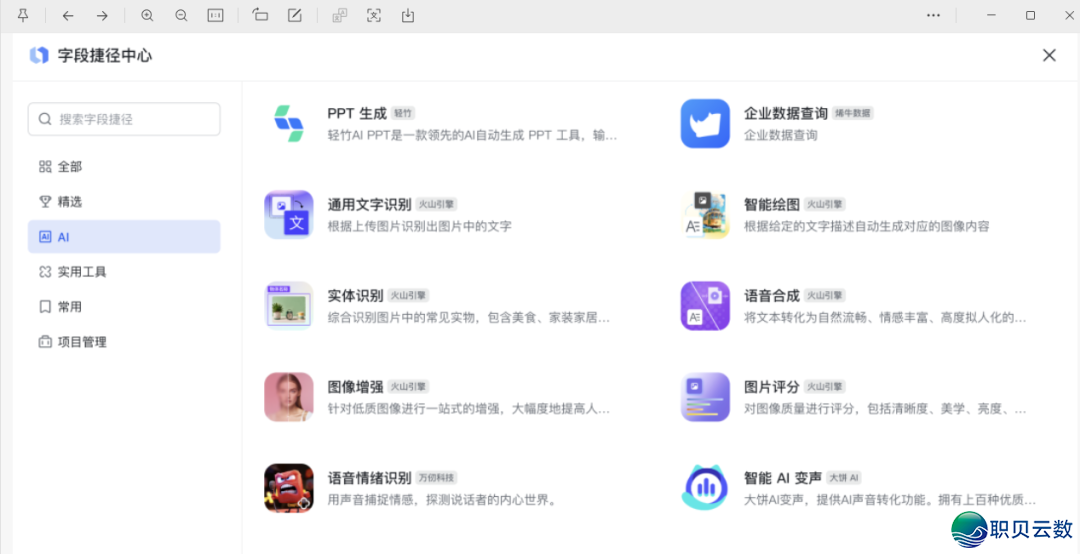The image size is (1080, 554).
Task: Click the description starting with 轻竹AI PPT是一款领先的
Action: coord(472,135)
